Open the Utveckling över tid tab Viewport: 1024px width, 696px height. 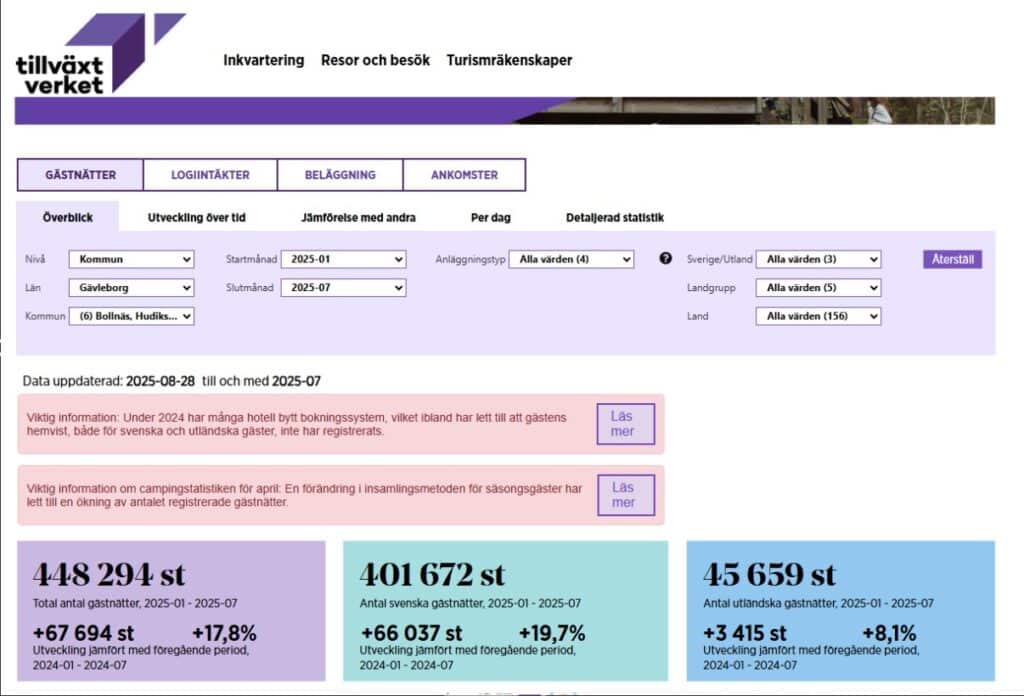(x=196, y=217)
